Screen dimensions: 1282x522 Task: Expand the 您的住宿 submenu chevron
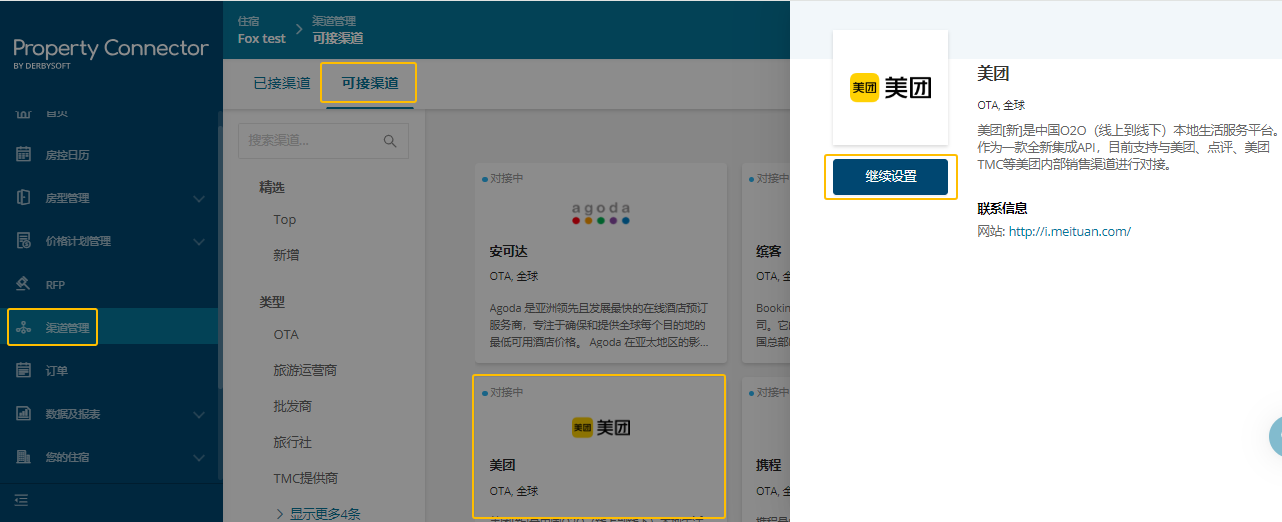[x=198, y=456]
